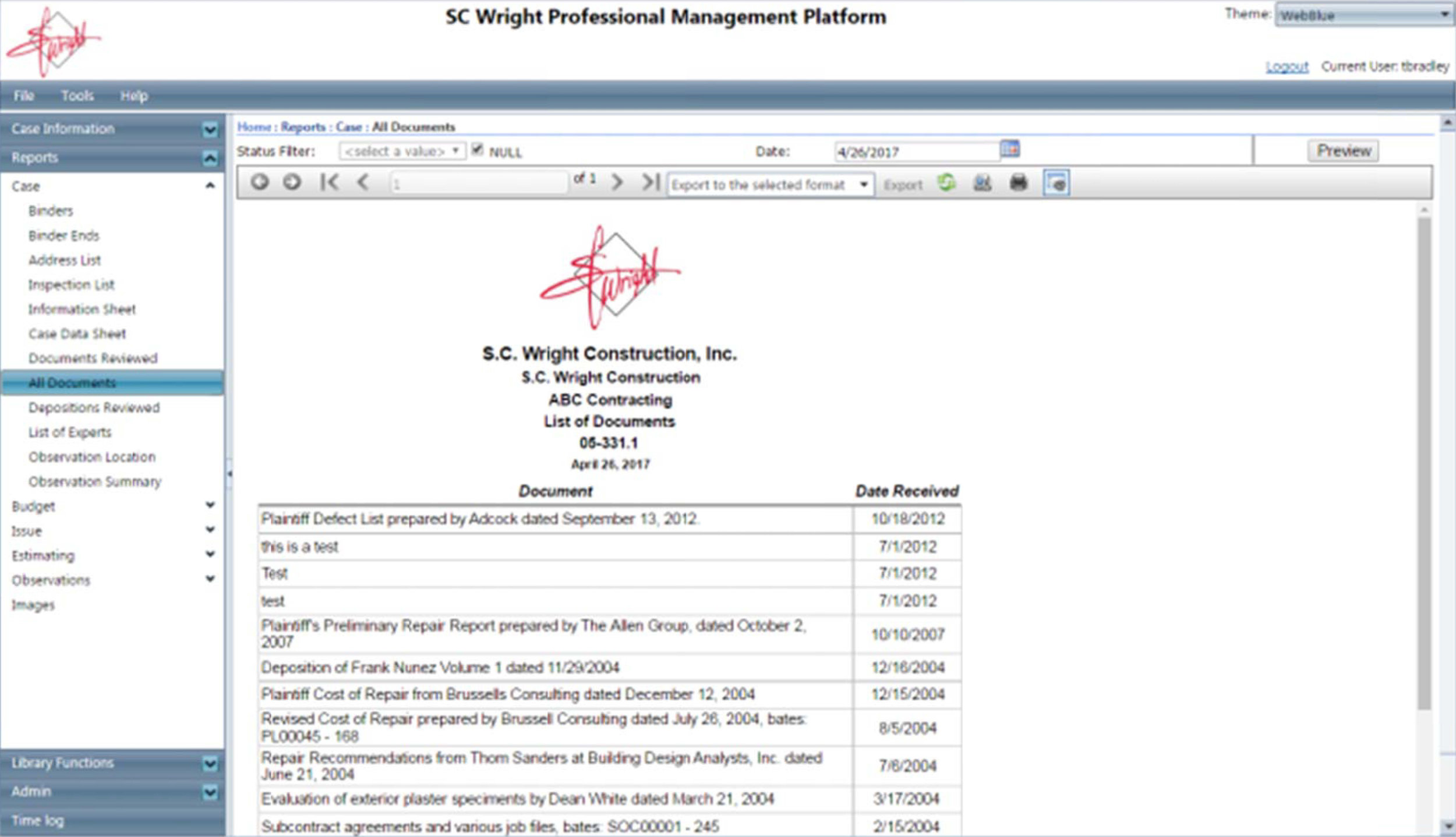
Task: Click the Home breadcrumb link
Action: point(254,127)
